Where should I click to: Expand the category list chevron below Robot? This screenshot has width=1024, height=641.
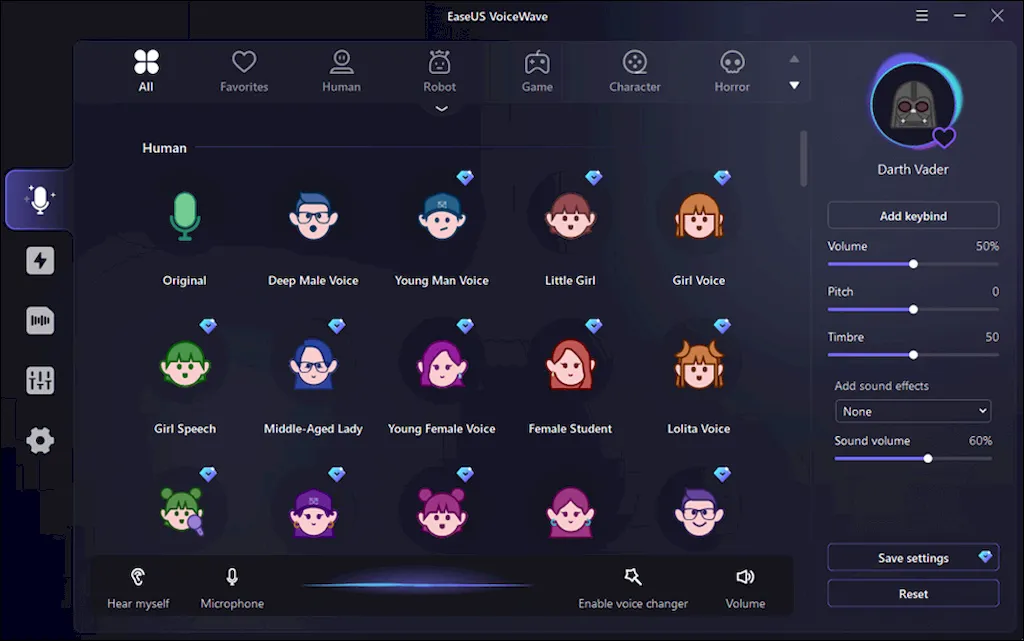(441, 108)
